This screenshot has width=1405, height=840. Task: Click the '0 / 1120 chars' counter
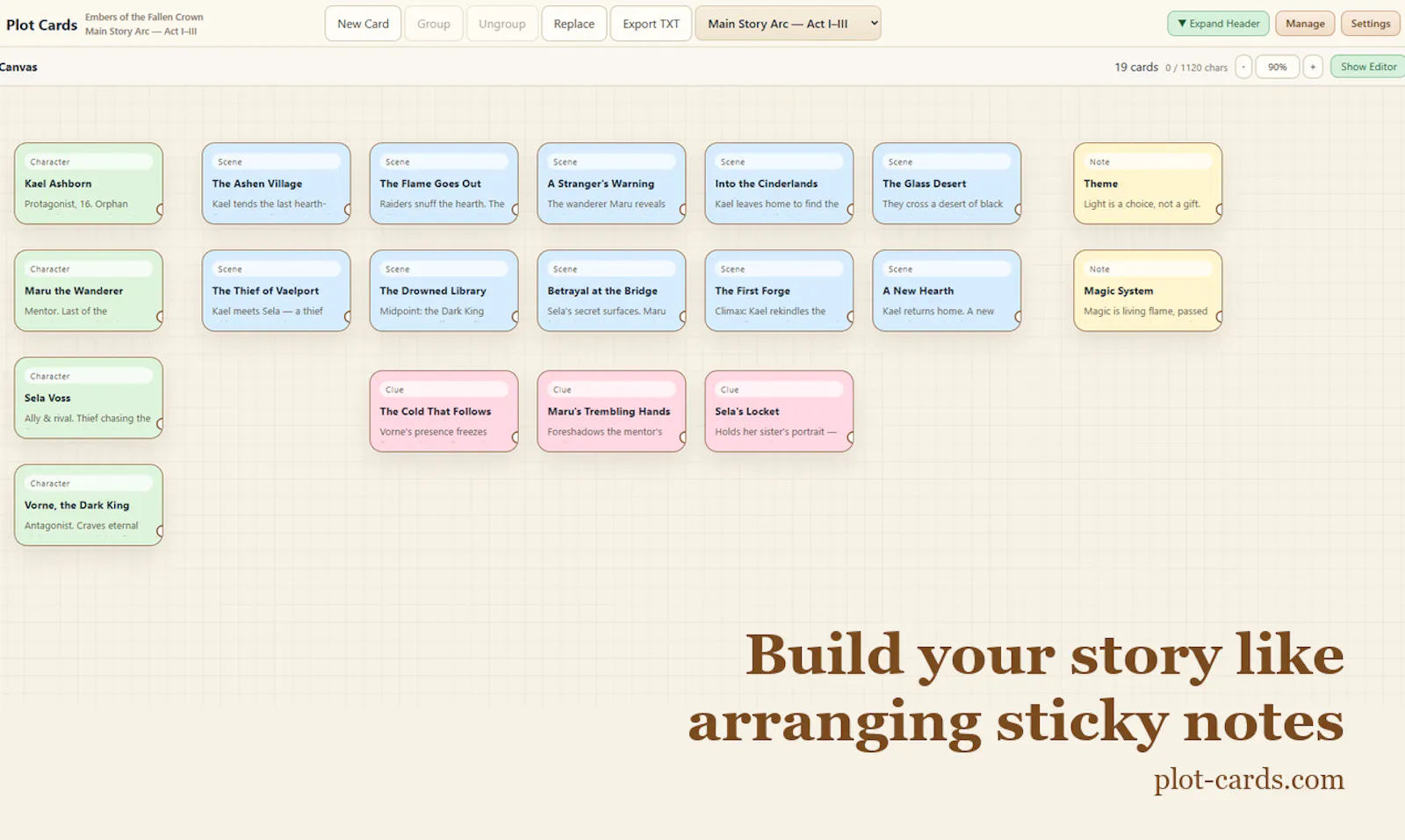click(x=1197, y=68)
